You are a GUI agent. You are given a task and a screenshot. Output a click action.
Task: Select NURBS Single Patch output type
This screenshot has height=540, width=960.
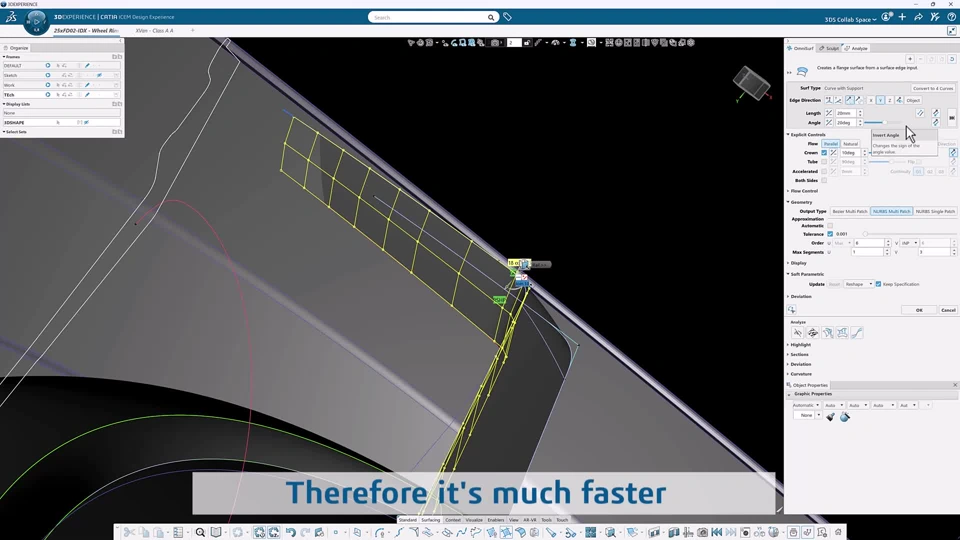935,211
